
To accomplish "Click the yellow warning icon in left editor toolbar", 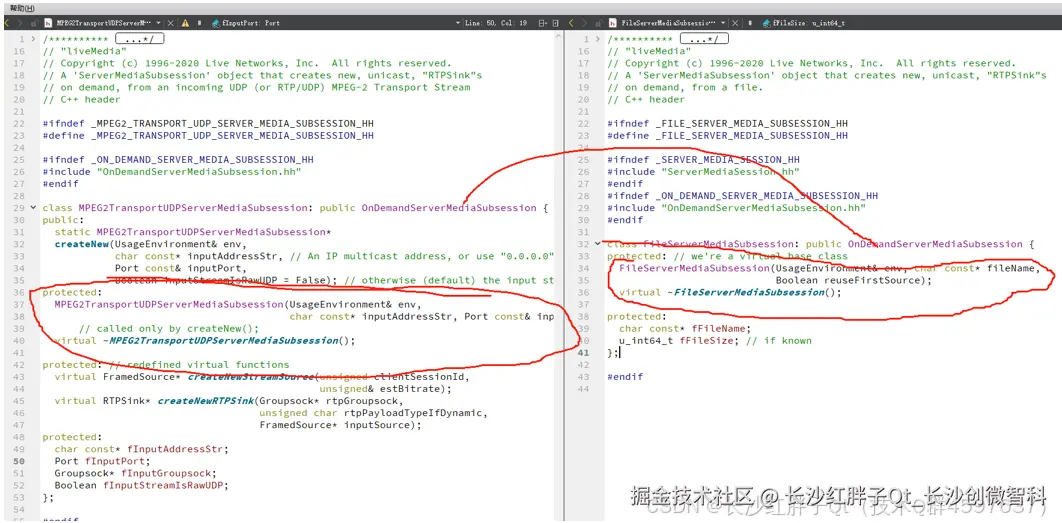I will (186, 23).
